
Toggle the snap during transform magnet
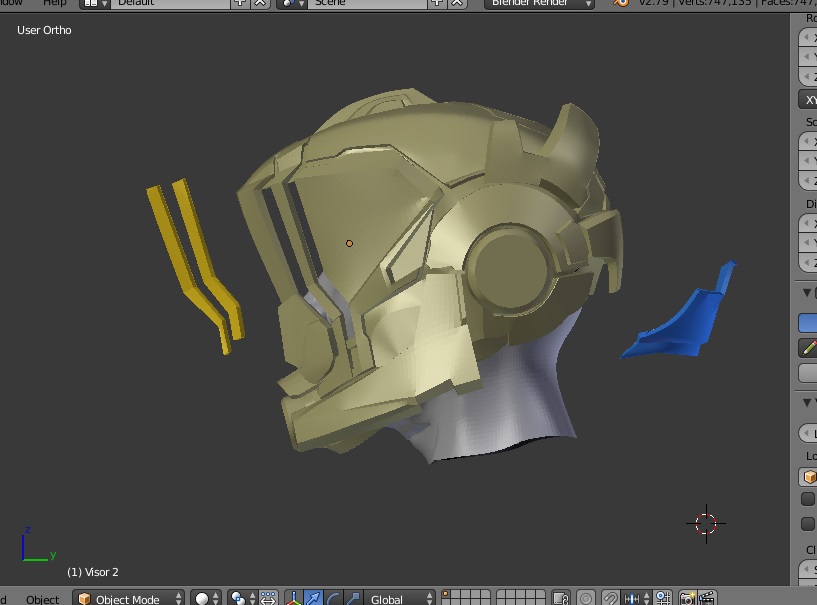point(609,598)
